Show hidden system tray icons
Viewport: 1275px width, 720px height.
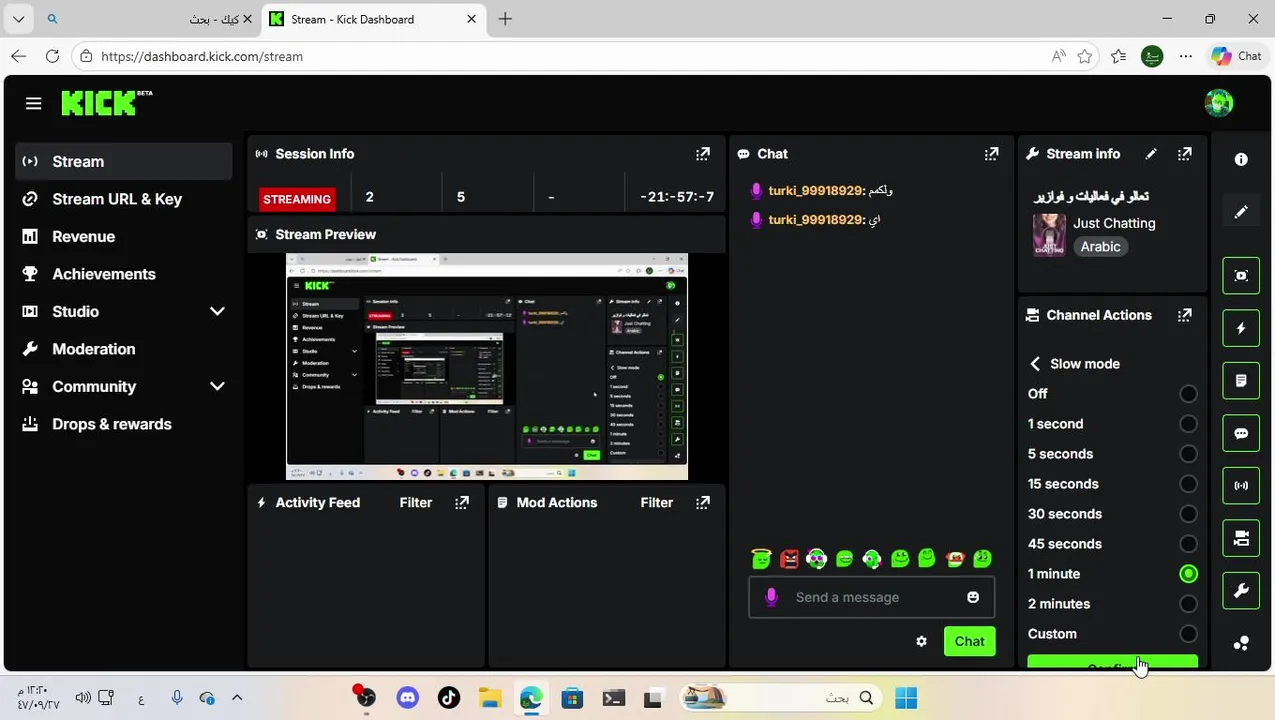click(x=237, y=698)
